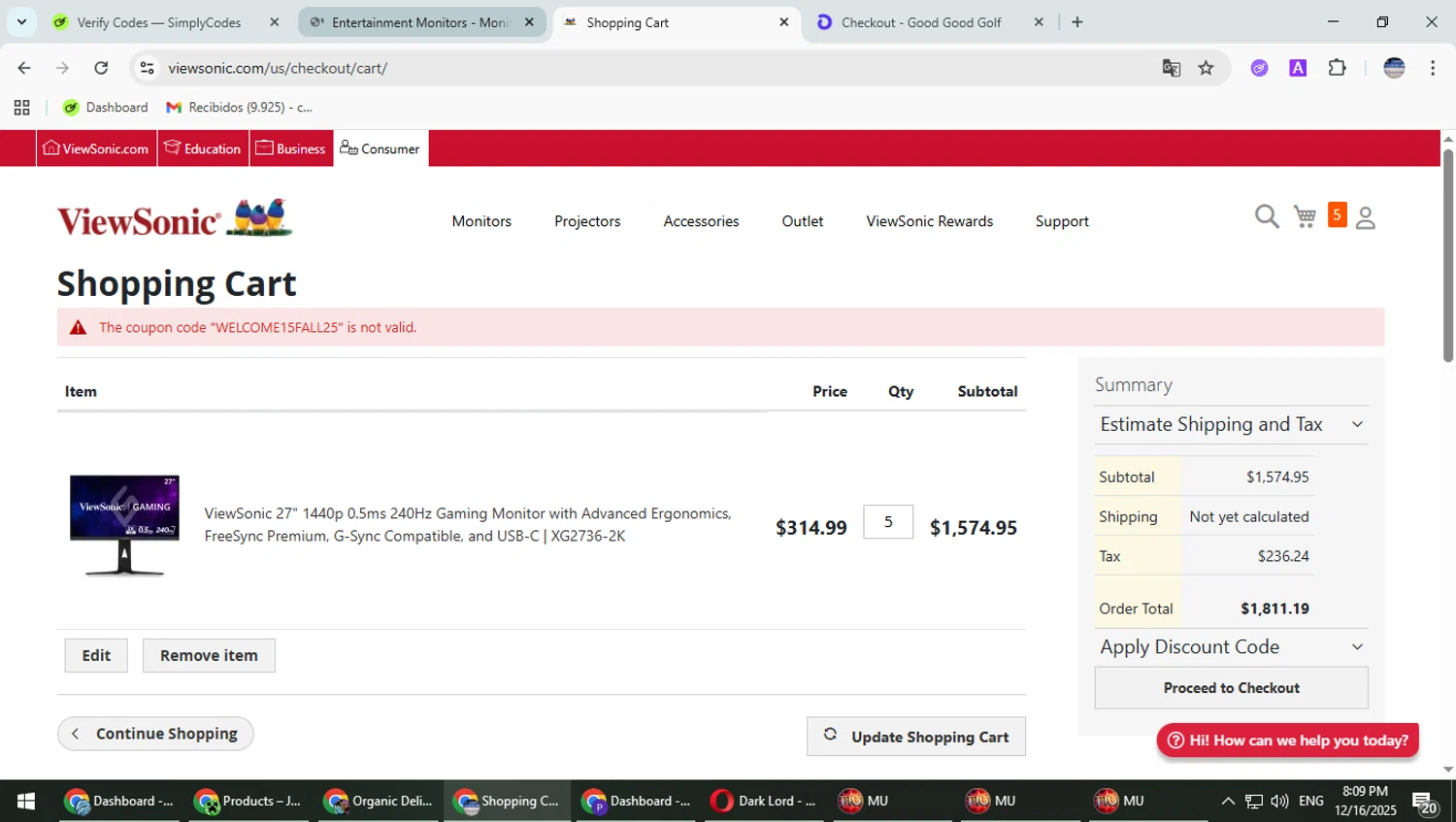Switch to Education site section

point(203,148)
